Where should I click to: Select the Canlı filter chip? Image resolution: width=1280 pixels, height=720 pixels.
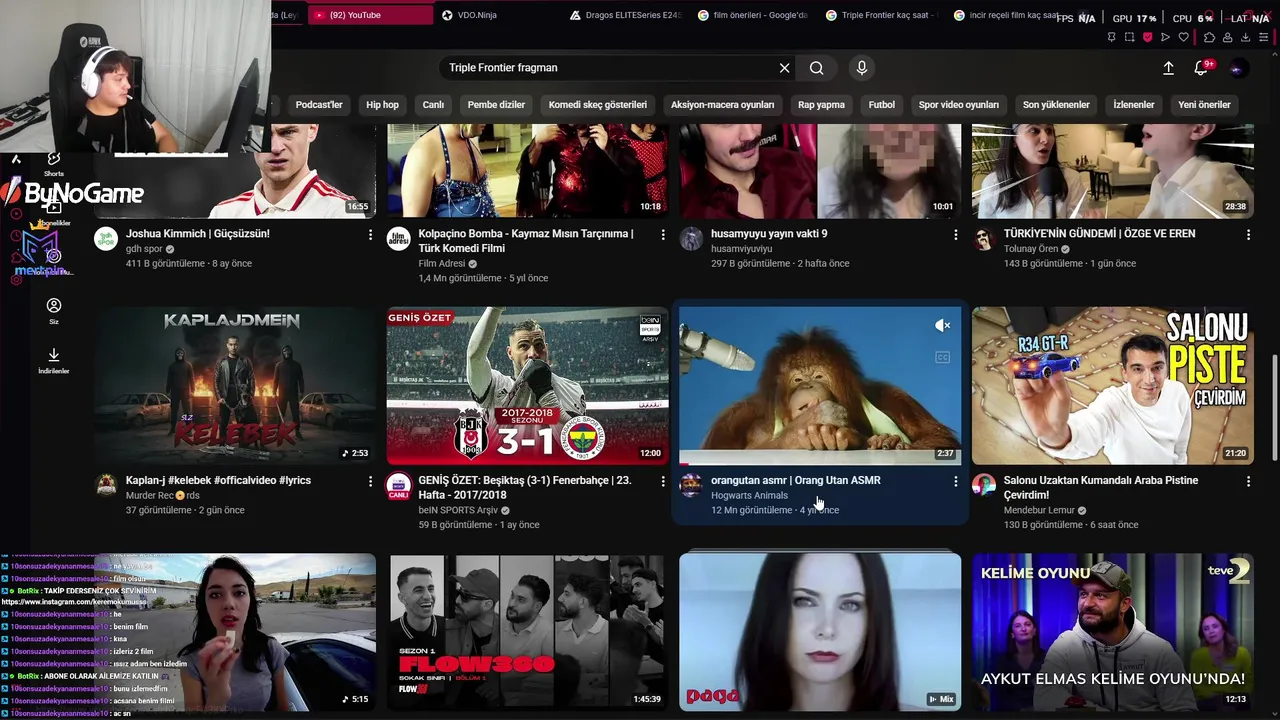point(433,104)
